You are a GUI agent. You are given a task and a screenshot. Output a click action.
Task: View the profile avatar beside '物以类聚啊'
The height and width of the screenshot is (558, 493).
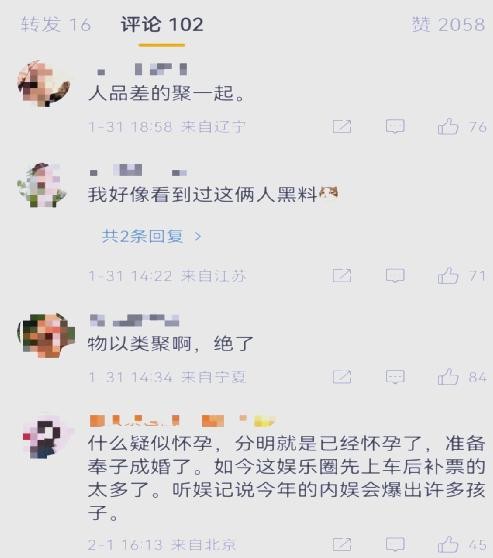point(46,335)
